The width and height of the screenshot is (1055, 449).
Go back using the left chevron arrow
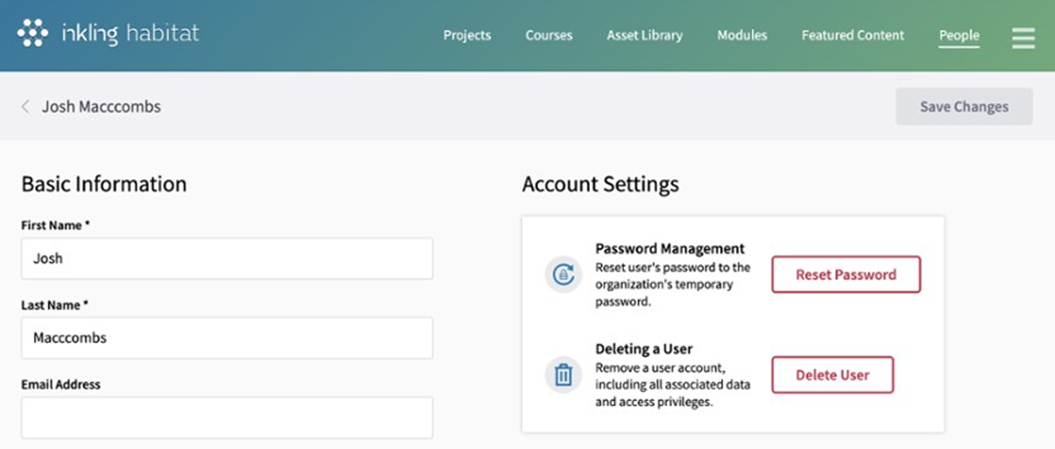(x=25, y=107)
